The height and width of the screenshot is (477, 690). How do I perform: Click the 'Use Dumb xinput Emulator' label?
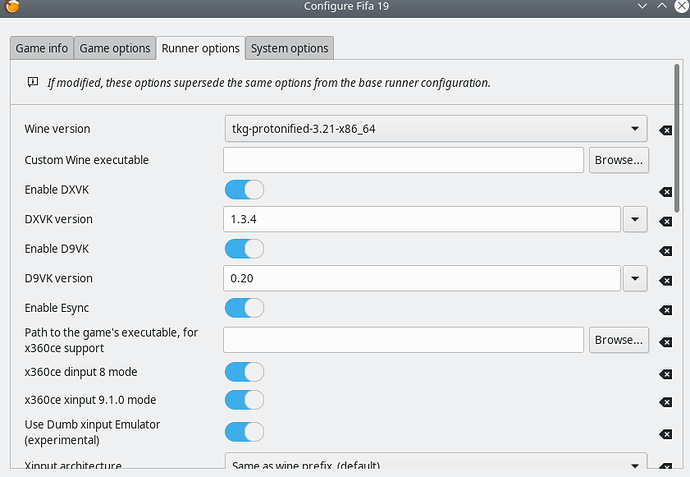[92, 432]
